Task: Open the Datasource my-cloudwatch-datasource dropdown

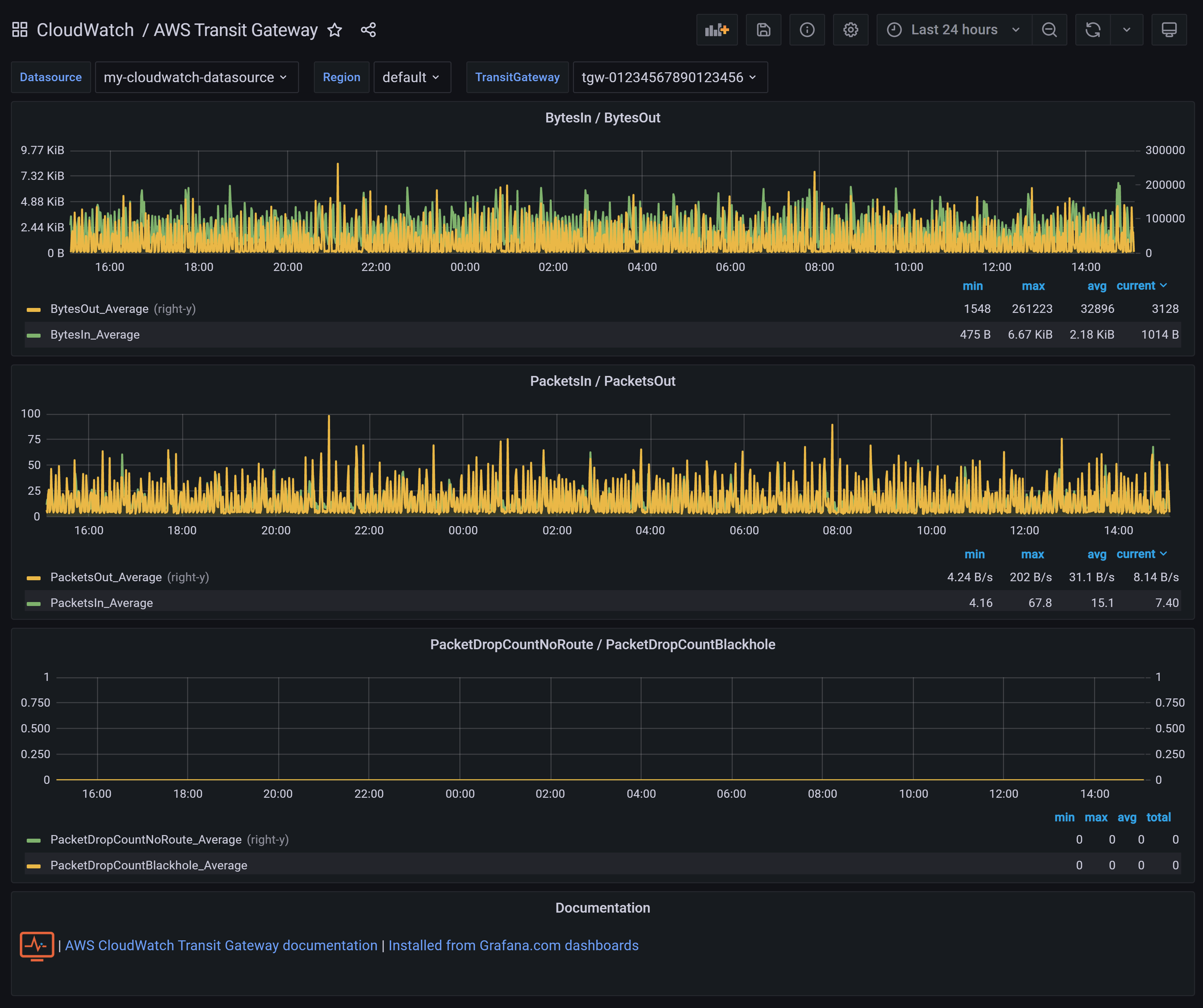Action: (x=196, y=77)
